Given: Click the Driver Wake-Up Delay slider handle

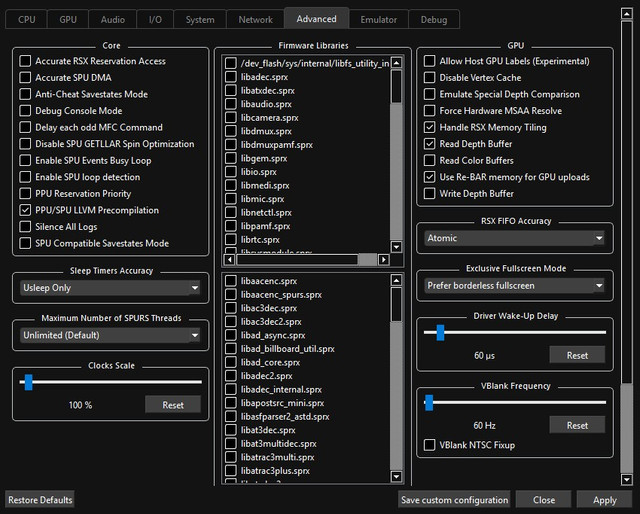Looking at the screenshot, I should coord(440,332).
